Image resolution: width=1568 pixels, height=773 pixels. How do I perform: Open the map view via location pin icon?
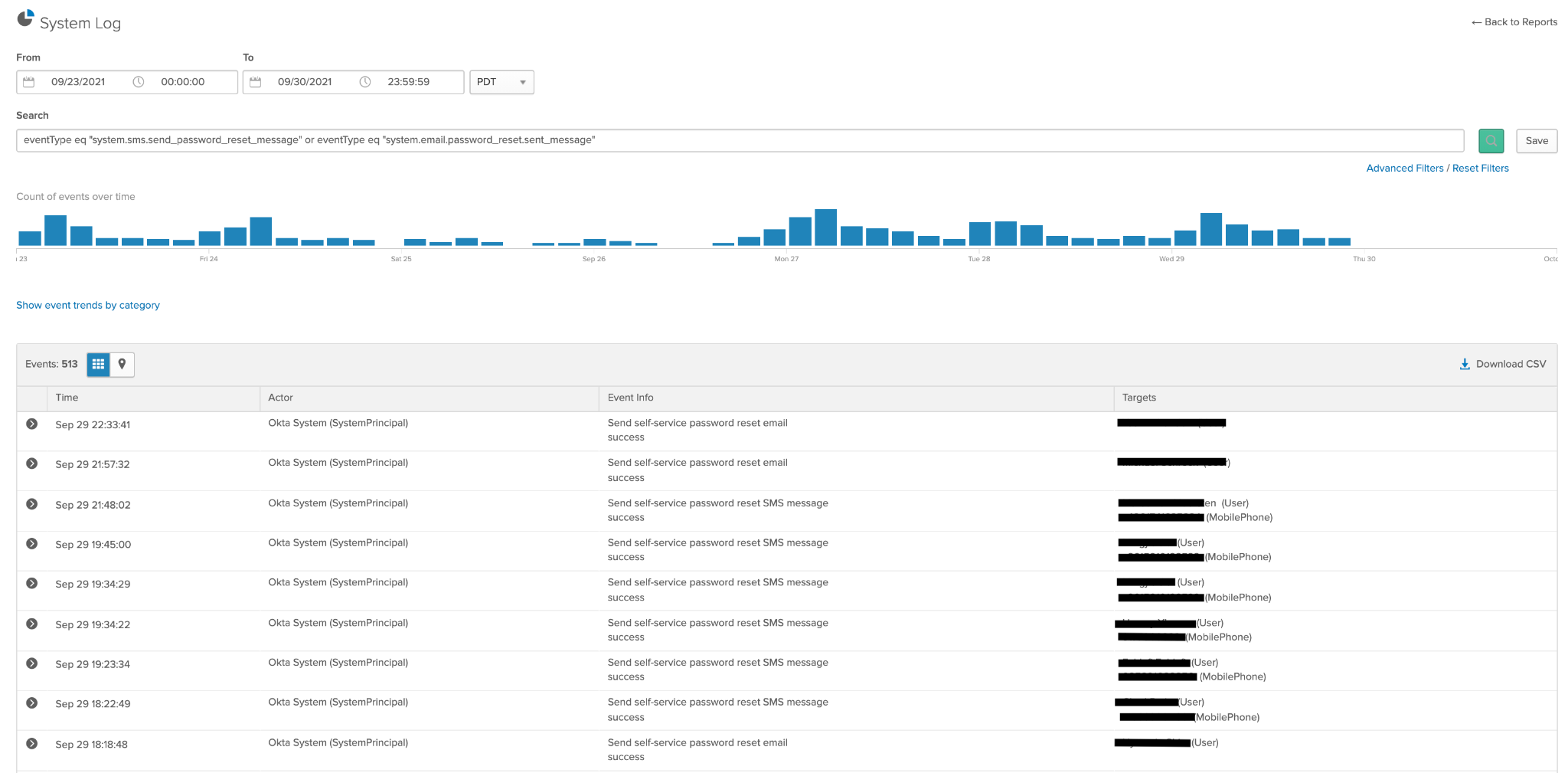tap(122, 365)
